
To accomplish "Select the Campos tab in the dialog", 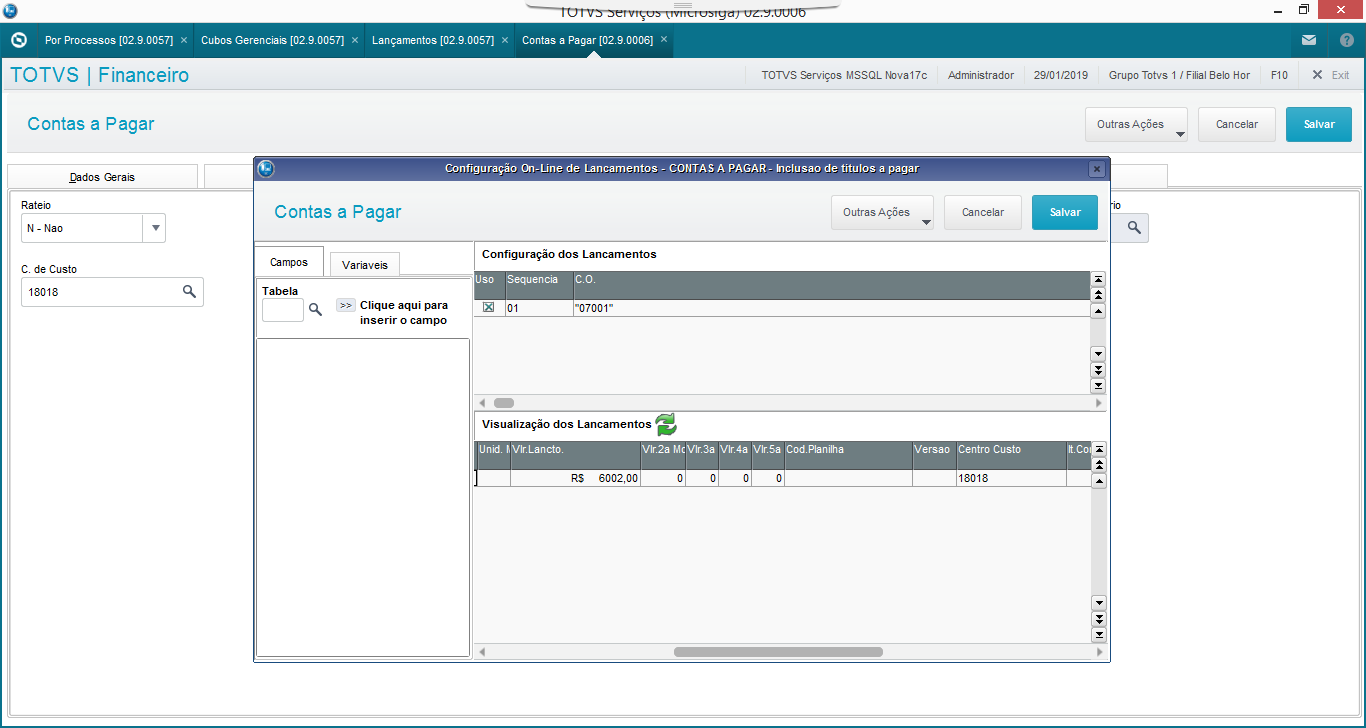I will pyautogui.click(x=289, y=262).
